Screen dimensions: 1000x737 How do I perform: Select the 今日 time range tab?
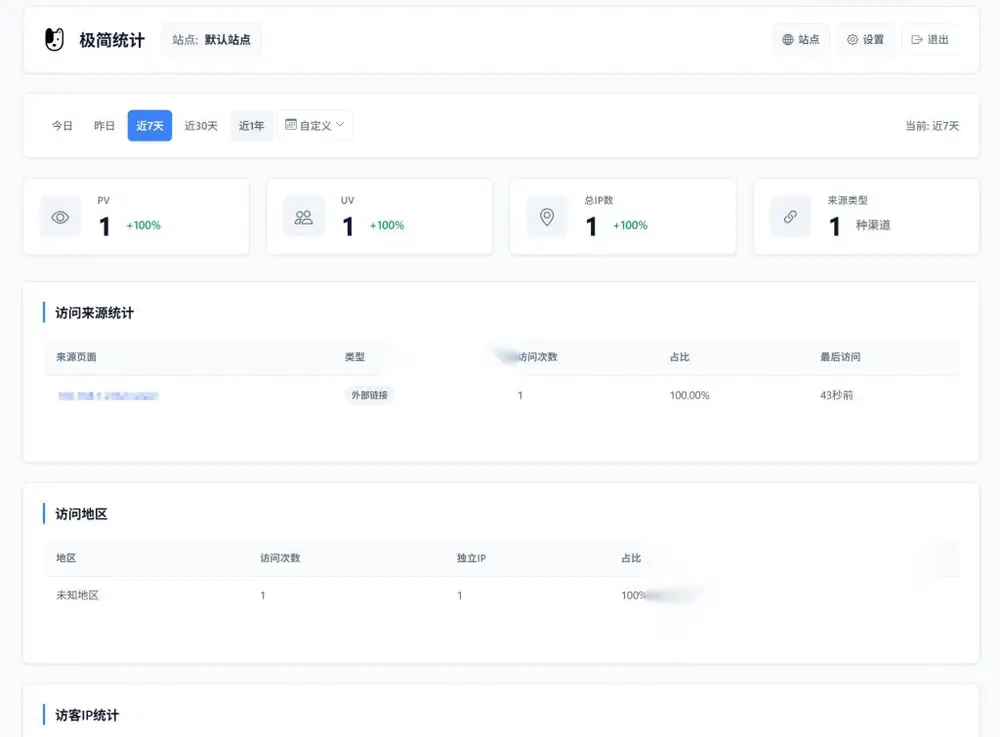[x=62, y=126]
